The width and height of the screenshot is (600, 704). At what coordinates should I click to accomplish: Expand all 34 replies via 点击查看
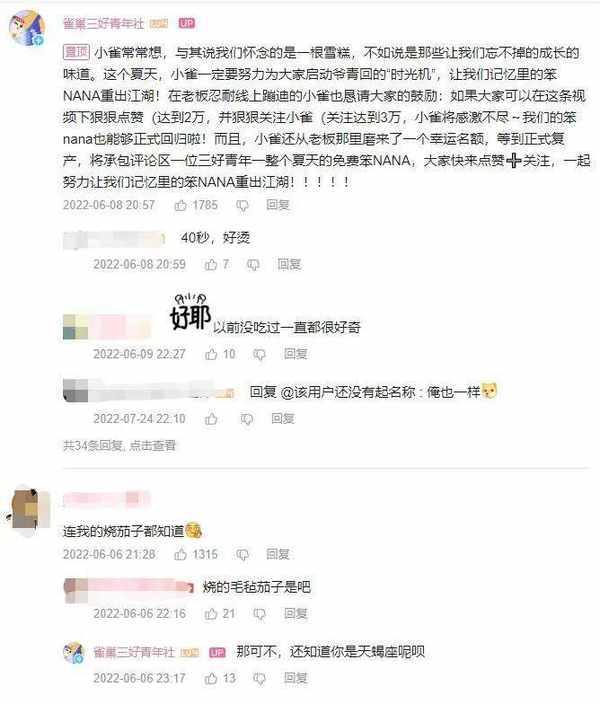[x=152, y=445]
